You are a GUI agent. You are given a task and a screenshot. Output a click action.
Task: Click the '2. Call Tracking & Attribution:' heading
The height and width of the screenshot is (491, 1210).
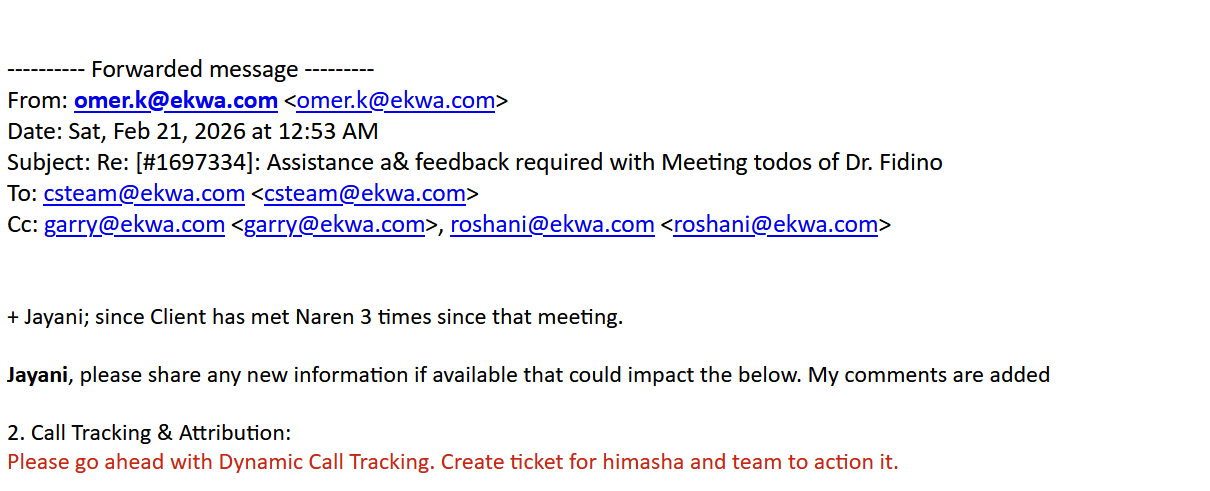coord(150,433)
